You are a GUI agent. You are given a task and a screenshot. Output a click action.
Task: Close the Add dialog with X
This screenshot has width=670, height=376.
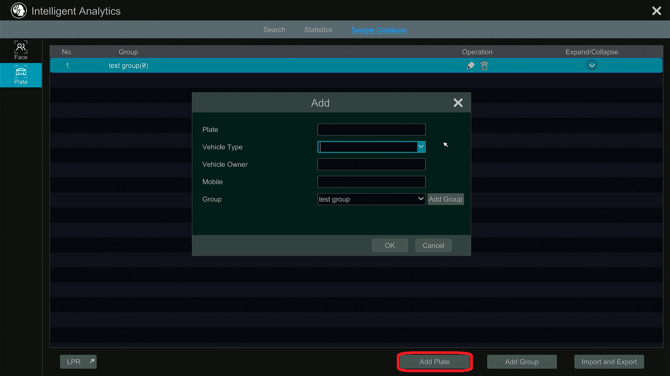tap(458, 103)
